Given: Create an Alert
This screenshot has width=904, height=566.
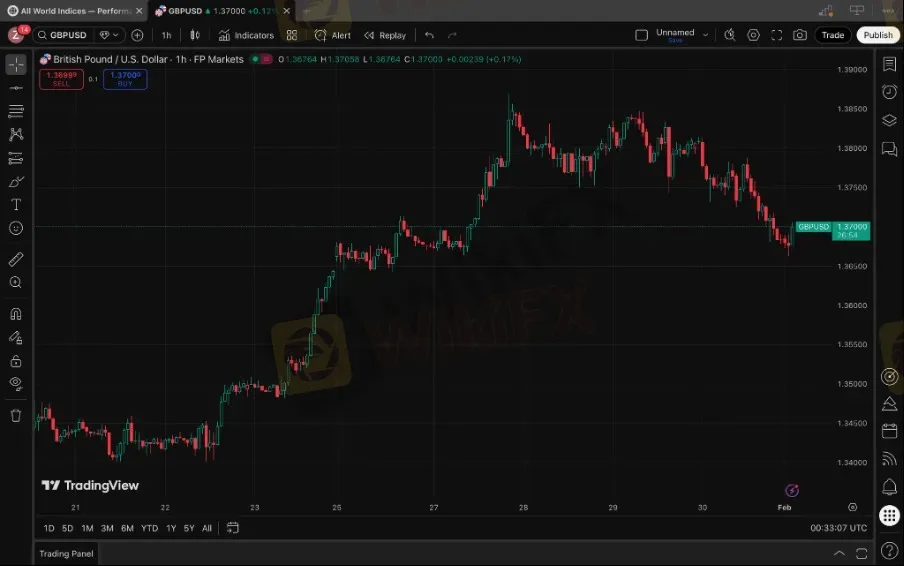Looking at the screenshot, I should coord(333,35).
